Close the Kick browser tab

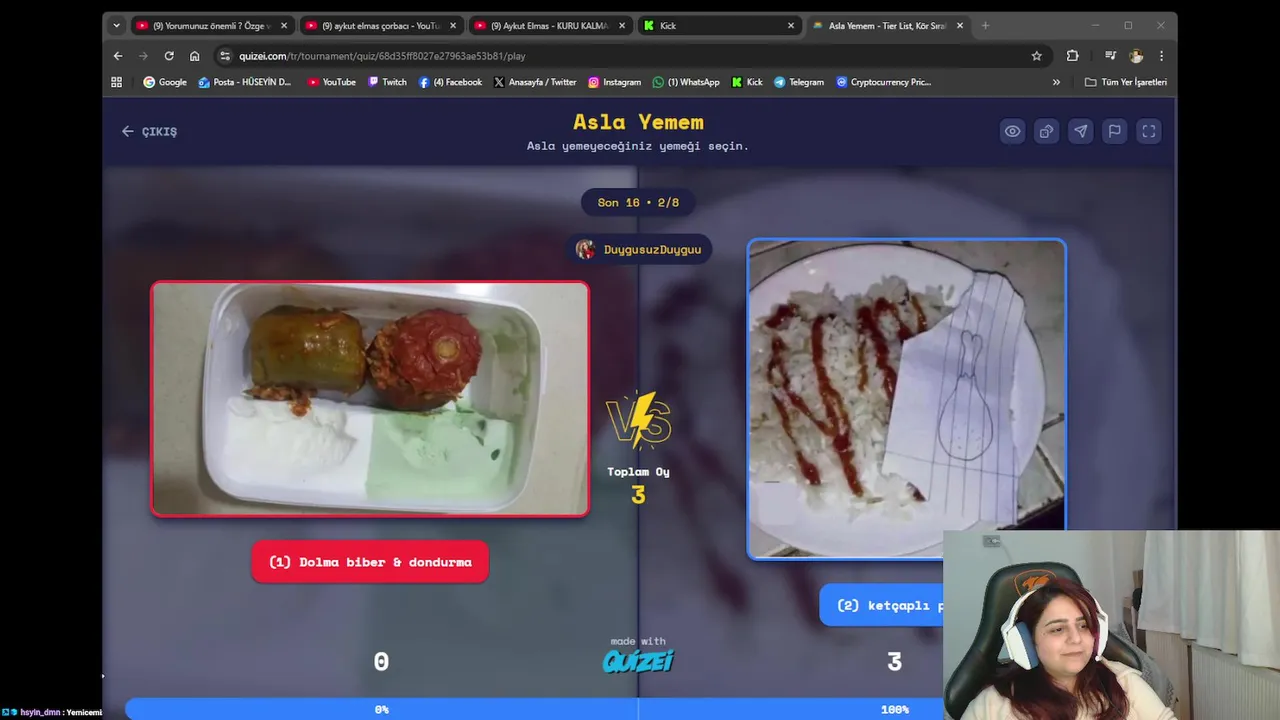click(x=791, y=25)
